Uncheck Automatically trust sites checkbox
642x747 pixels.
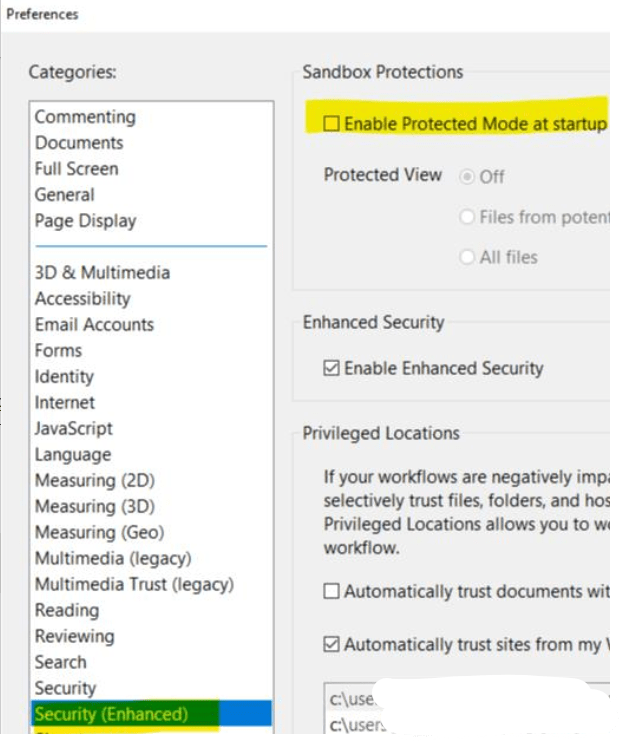(x=332, y=645)
